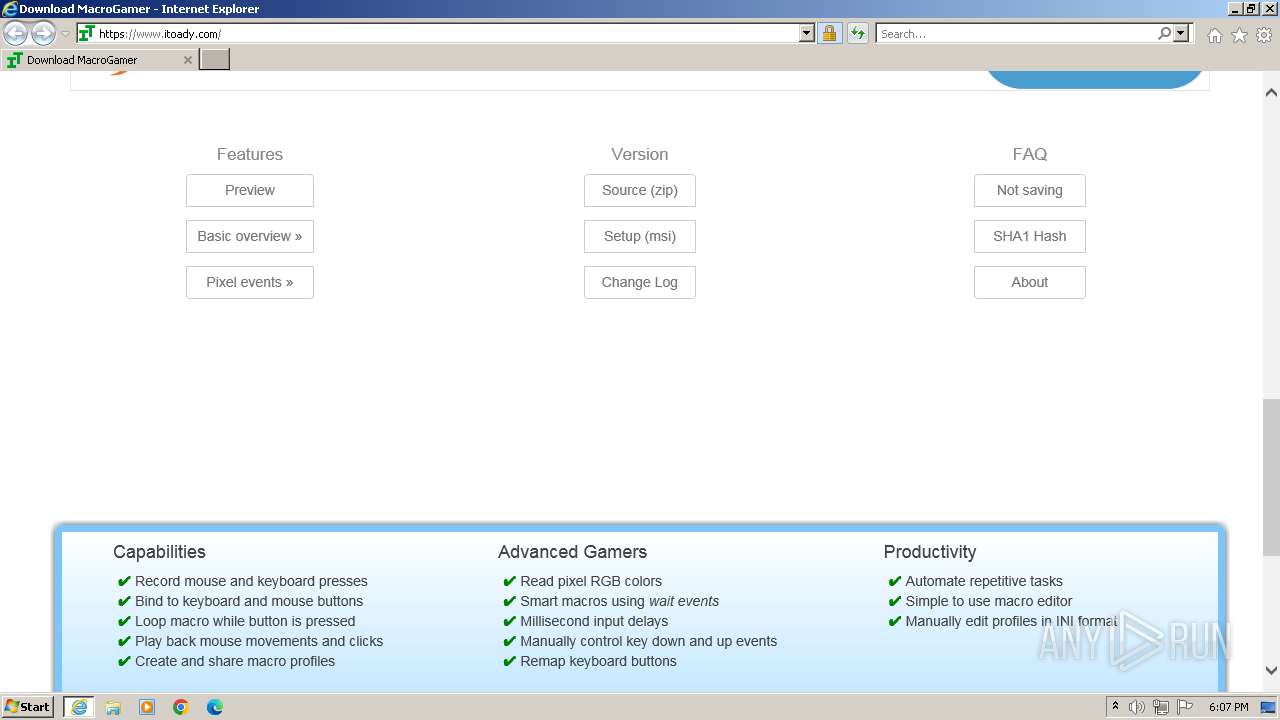This screenshot has height=720, width=1280.
Task: Click the Capabilities heading
Action: (x=159, y=552)
